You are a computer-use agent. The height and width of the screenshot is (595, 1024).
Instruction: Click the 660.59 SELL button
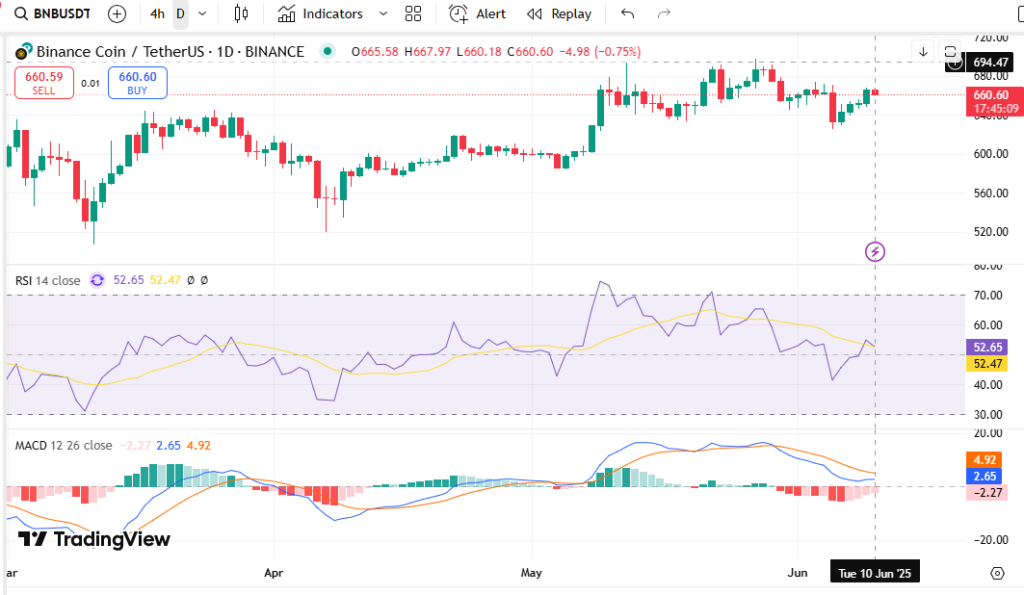pos(44,83)
